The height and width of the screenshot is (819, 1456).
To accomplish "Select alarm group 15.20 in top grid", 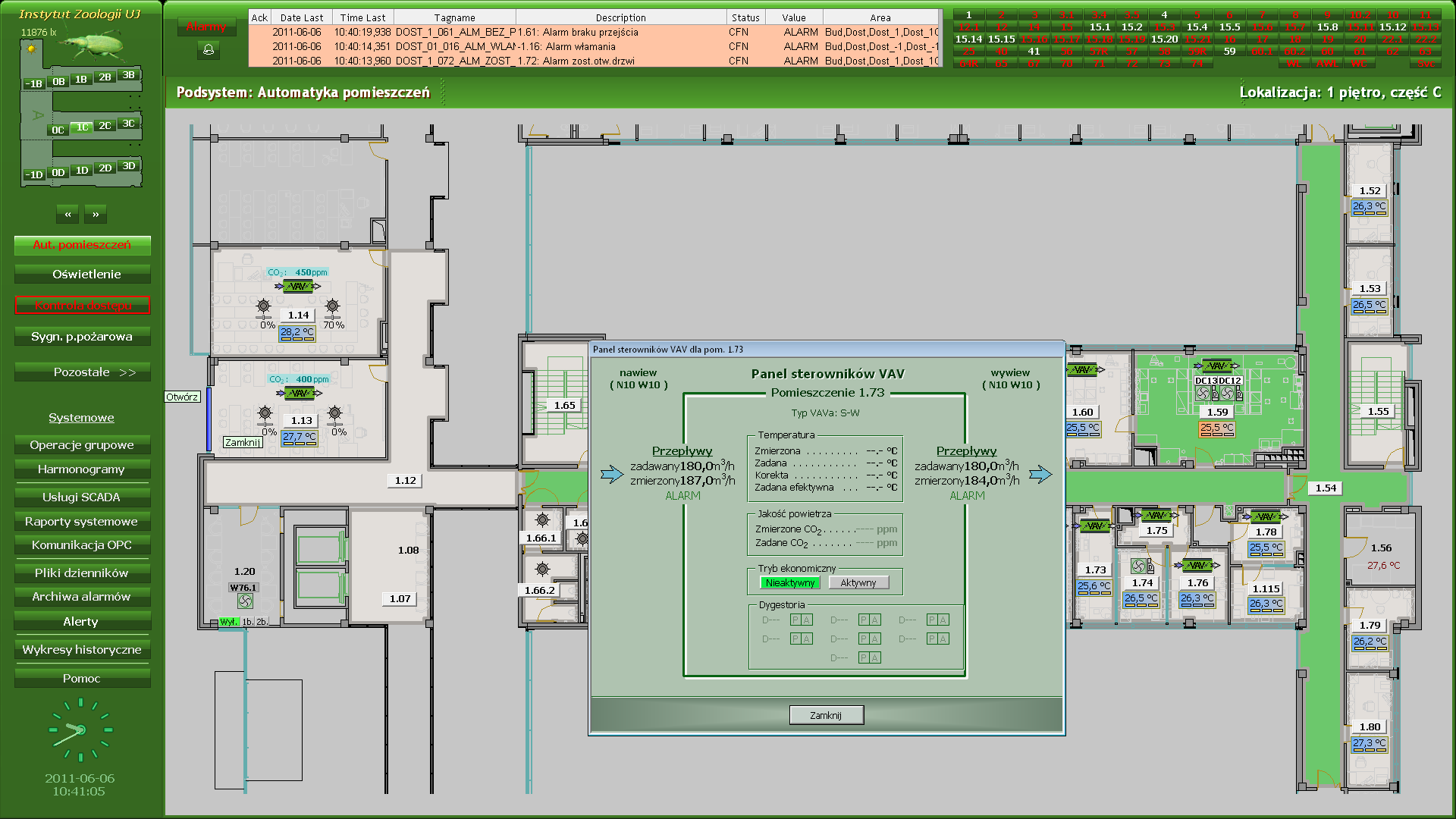I will tap(1164, 39).
